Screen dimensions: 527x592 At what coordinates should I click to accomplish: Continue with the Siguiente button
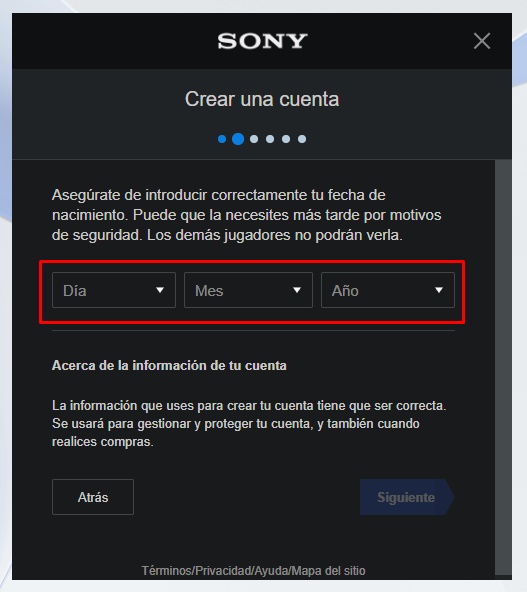tap(407, 497)
